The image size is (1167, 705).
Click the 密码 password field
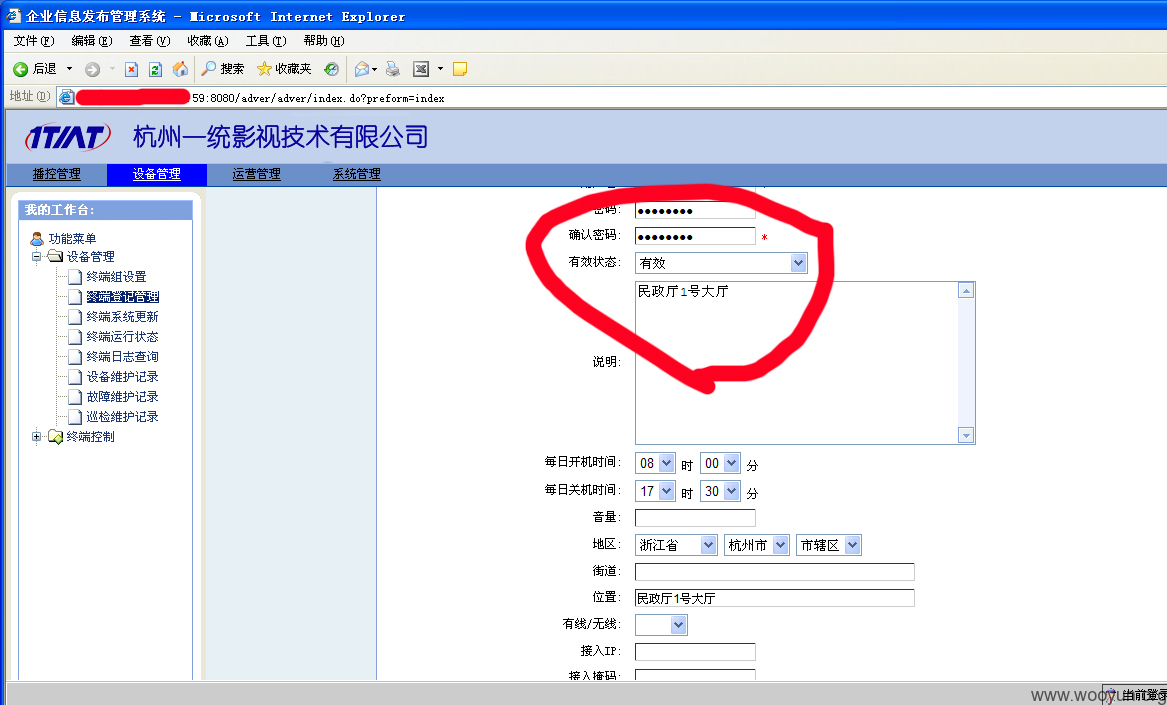click(x=695, y=210)
